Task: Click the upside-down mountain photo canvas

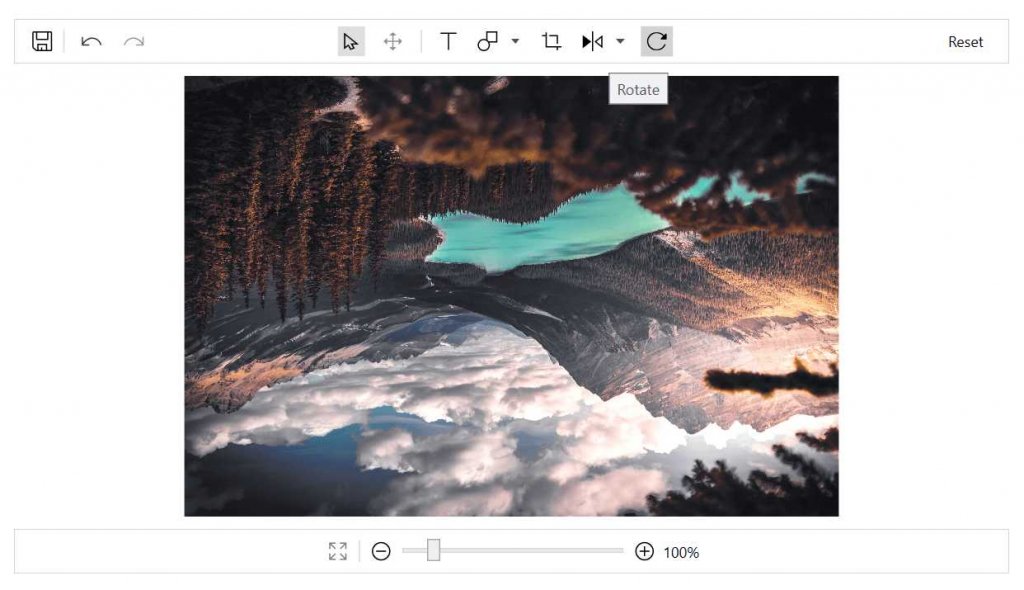Action: pos(511,295)
